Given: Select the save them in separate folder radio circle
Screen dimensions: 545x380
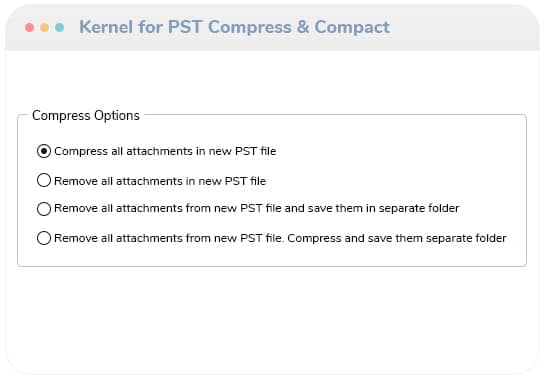Looking at the screenshot, I should pyautogui.click(x=44, y=209).
